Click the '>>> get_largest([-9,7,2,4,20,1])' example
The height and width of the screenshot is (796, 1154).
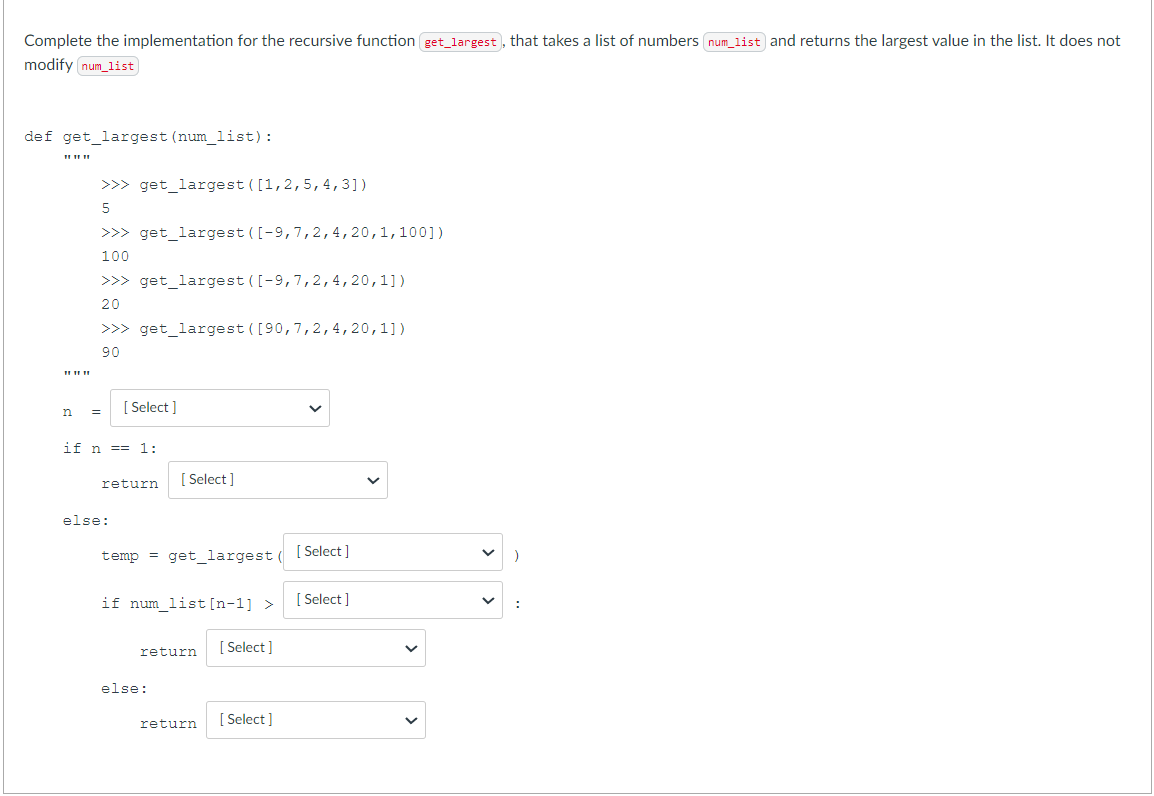tap(253, 280)
